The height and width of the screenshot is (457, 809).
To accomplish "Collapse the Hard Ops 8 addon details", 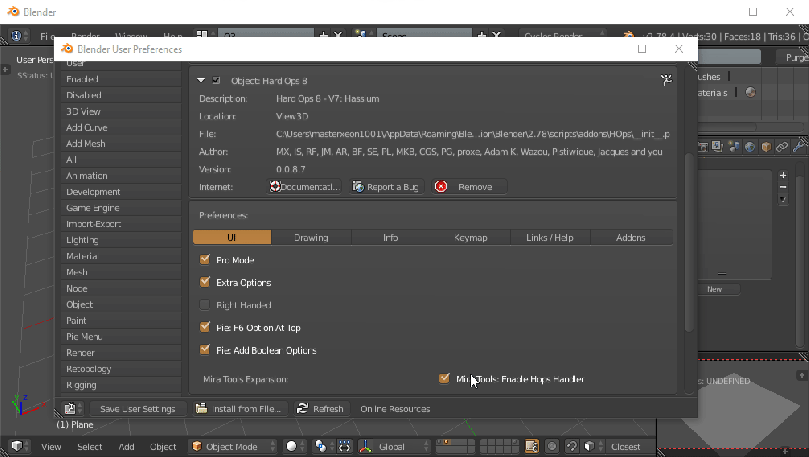I will (x=201, y=80).
